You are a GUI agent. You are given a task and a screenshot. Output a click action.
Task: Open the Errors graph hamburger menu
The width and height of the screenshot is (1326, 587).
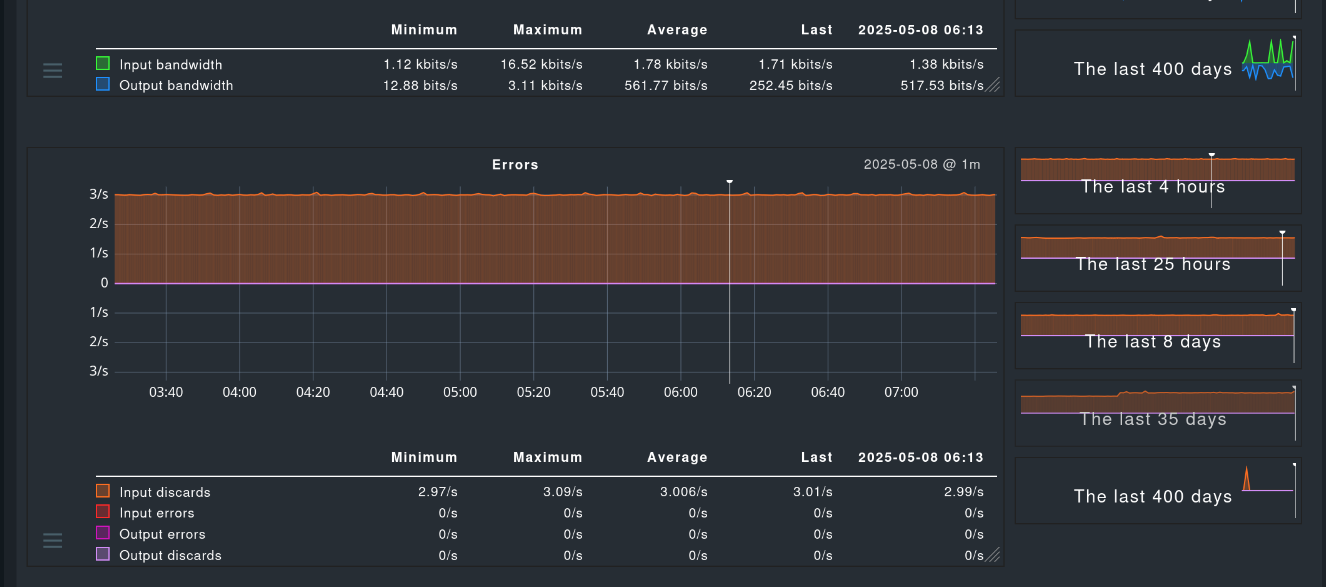tap(53, 540)
